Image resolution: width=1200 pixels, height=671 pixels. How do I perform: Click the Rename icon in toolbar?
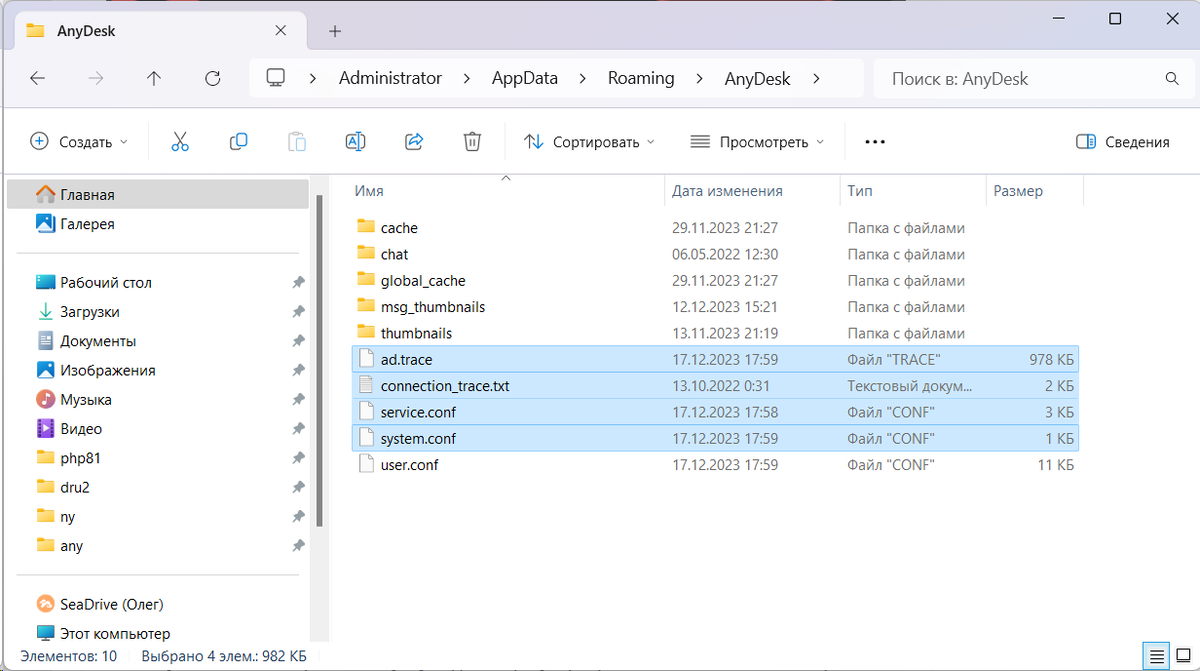(355, 142)
